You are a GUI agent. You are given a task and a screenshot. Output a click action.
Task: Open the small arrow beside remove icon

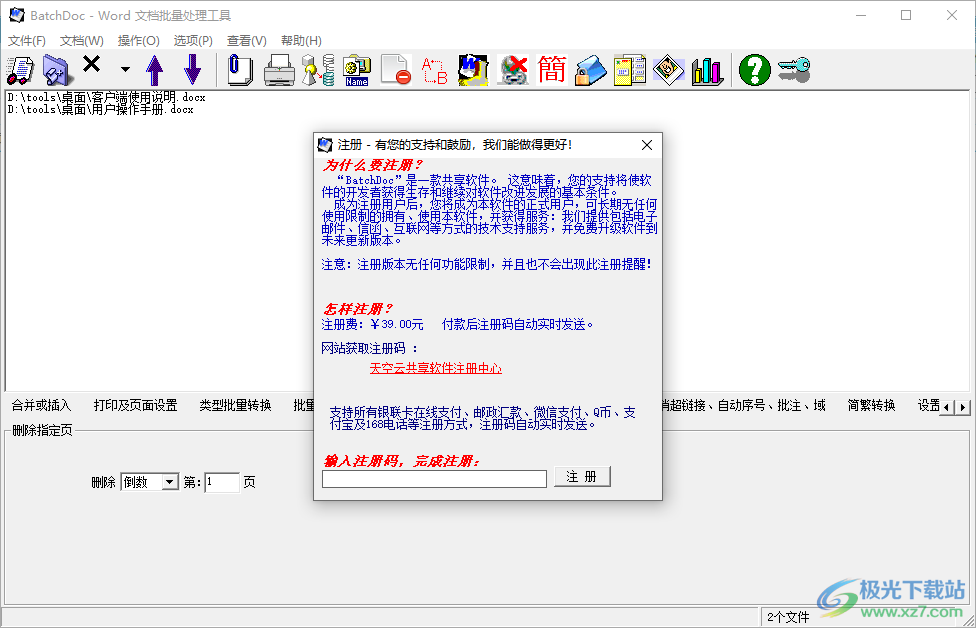click(x=125, y=70)
